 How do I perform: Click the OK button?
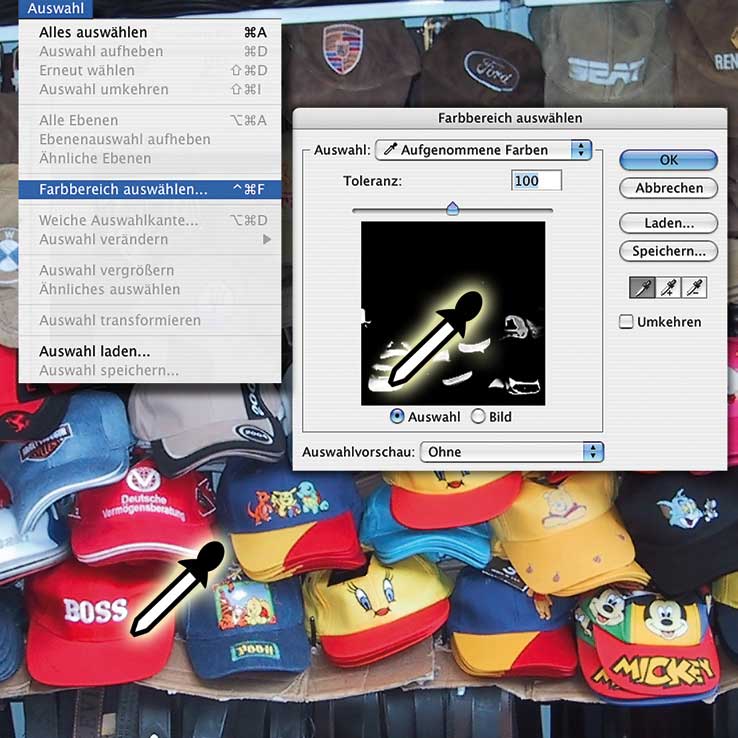(668, 160)
